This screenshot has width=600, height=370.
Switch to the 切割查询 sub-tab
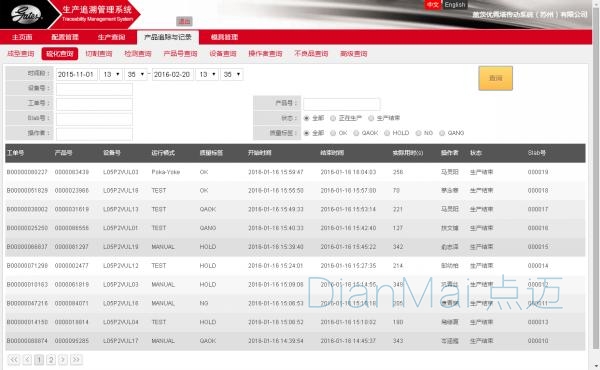click(99, 54)
